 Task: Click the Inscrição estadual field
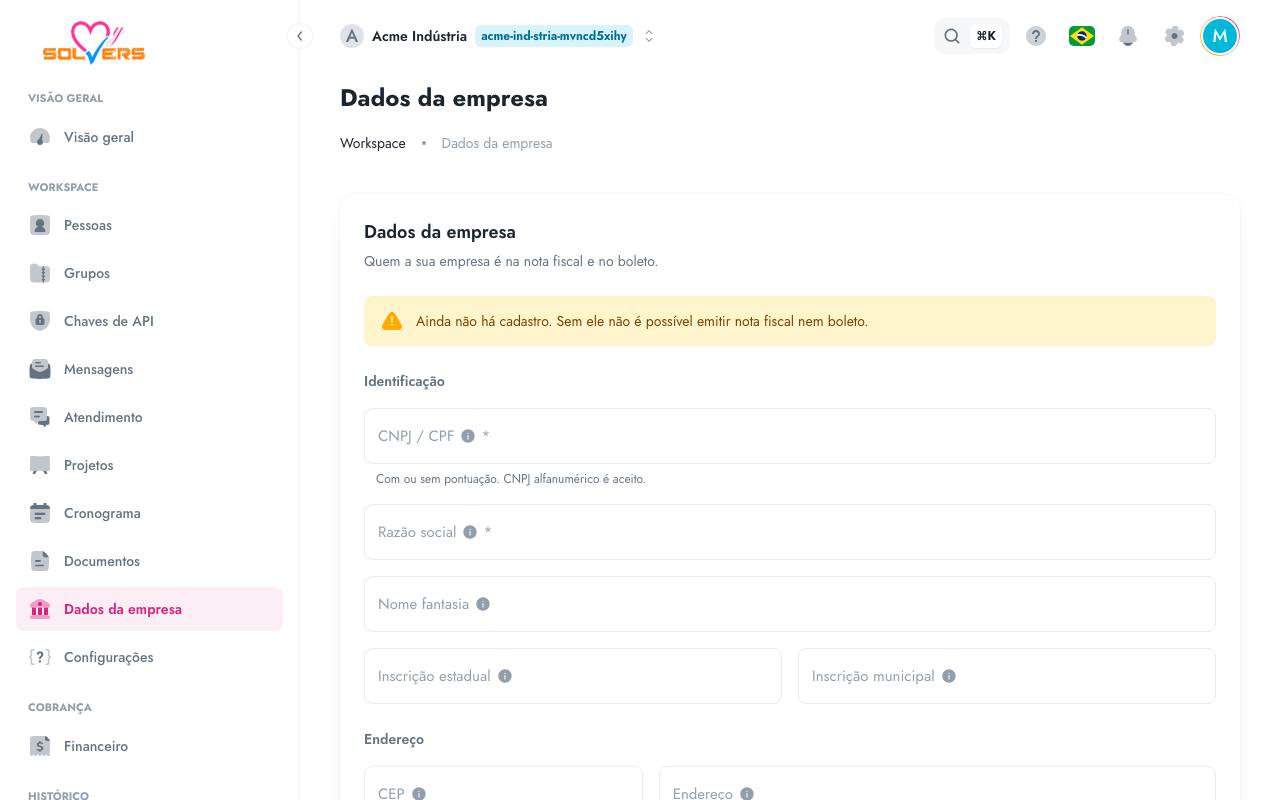(x=573, y=676)
